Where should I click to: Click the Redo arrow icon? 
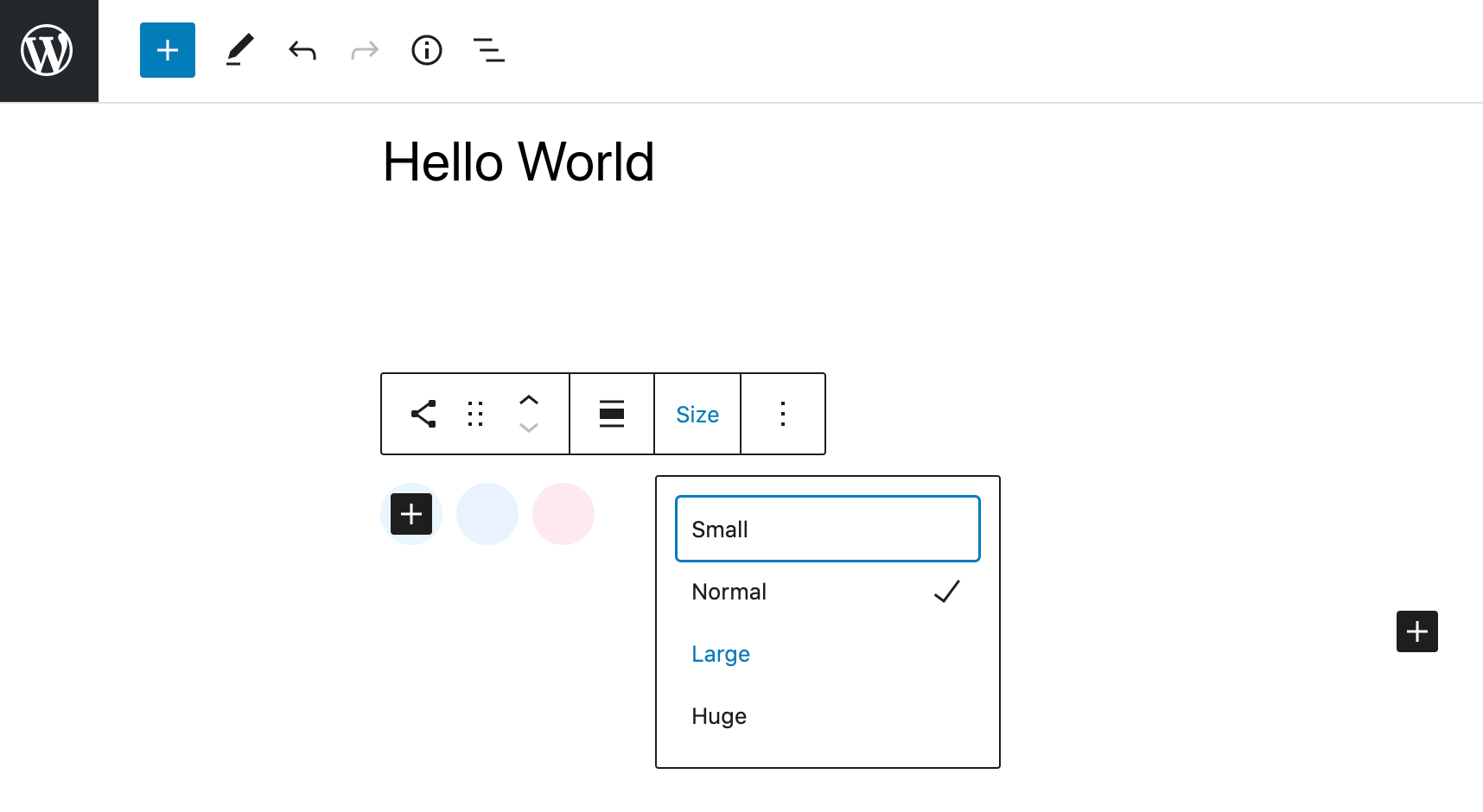(x=365, y=51)
